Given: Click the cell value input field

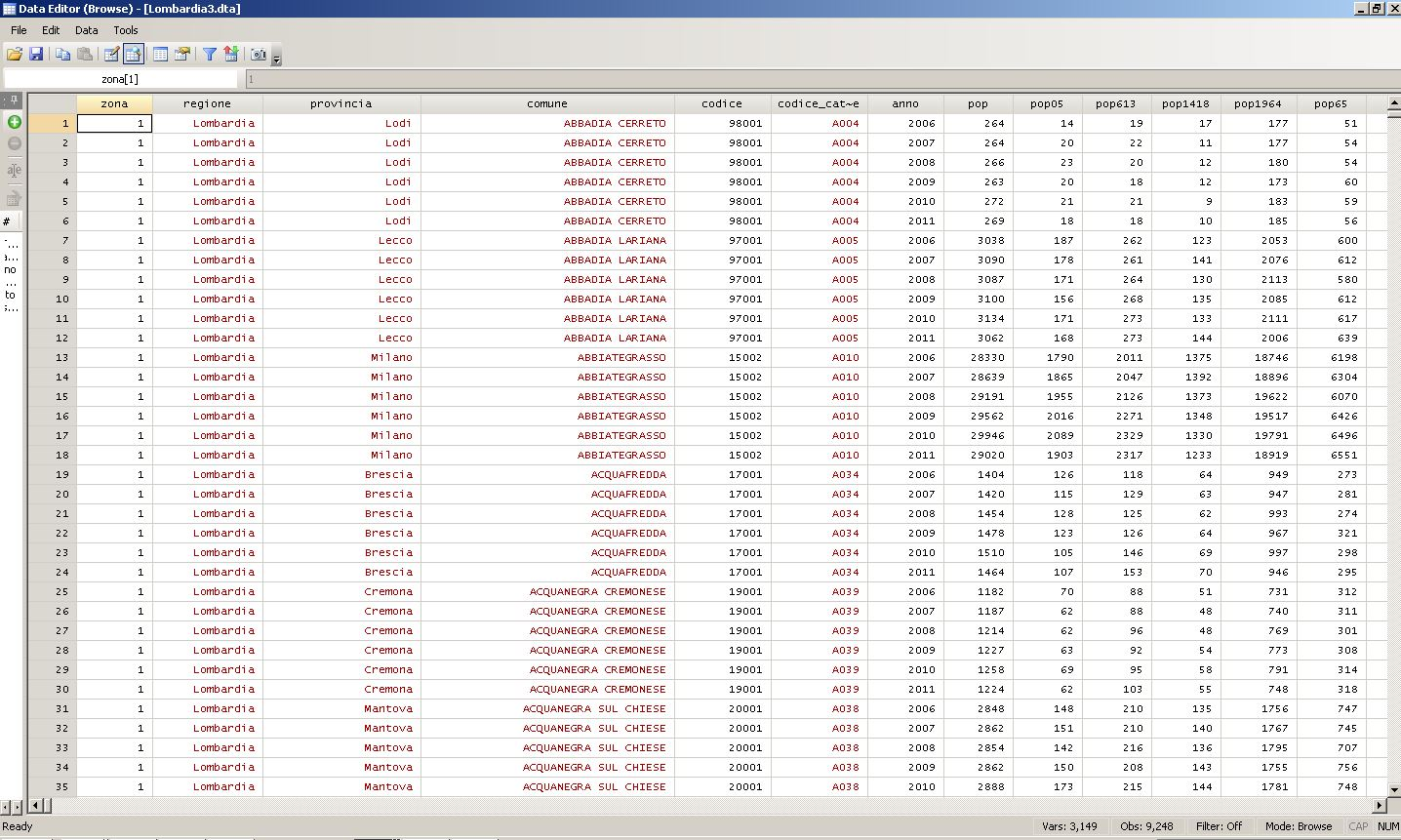Looking at the screenshot, I should click(x=821, y=79).
